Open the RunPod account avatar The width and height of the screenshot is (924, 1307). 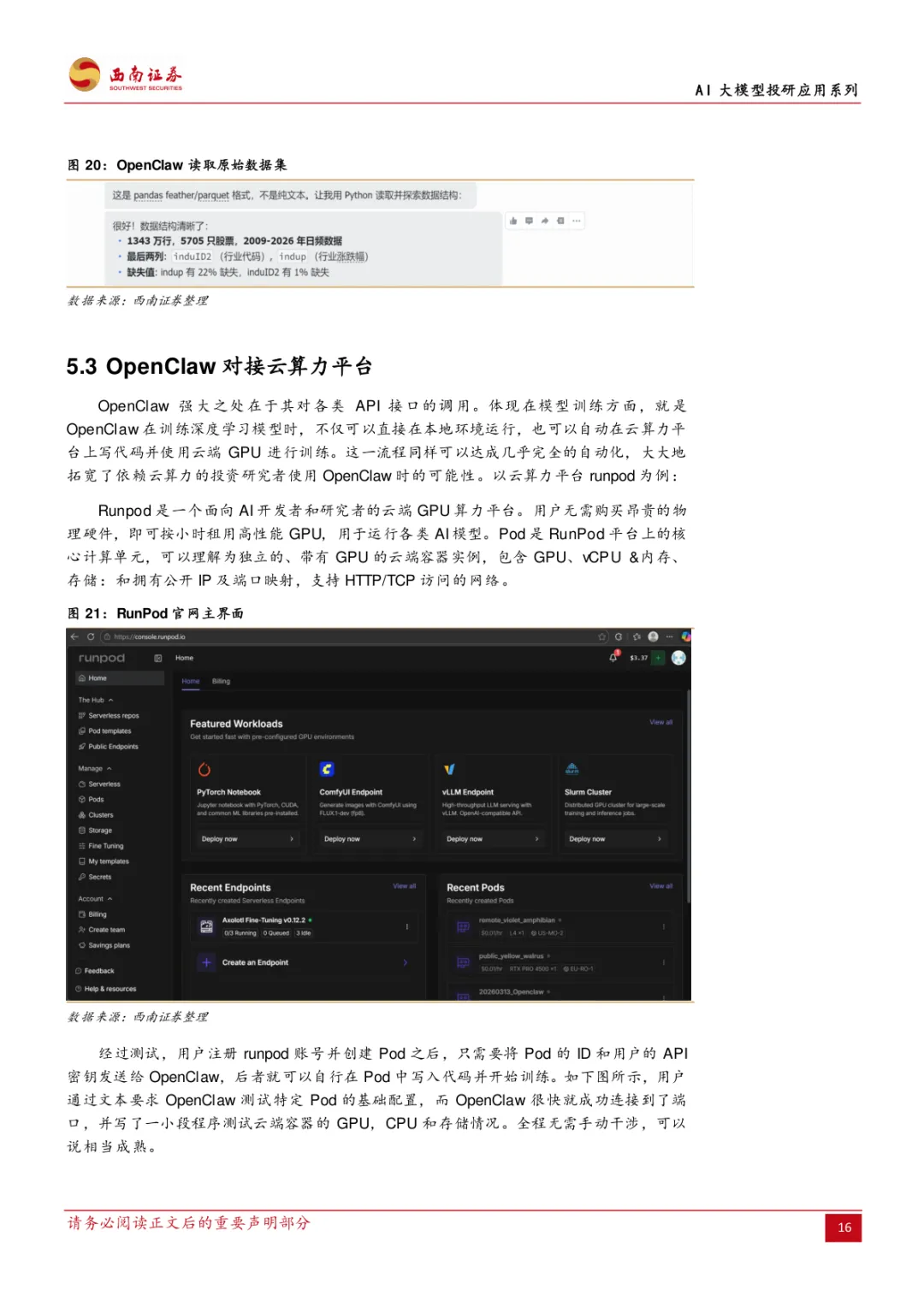pos(678,658)
